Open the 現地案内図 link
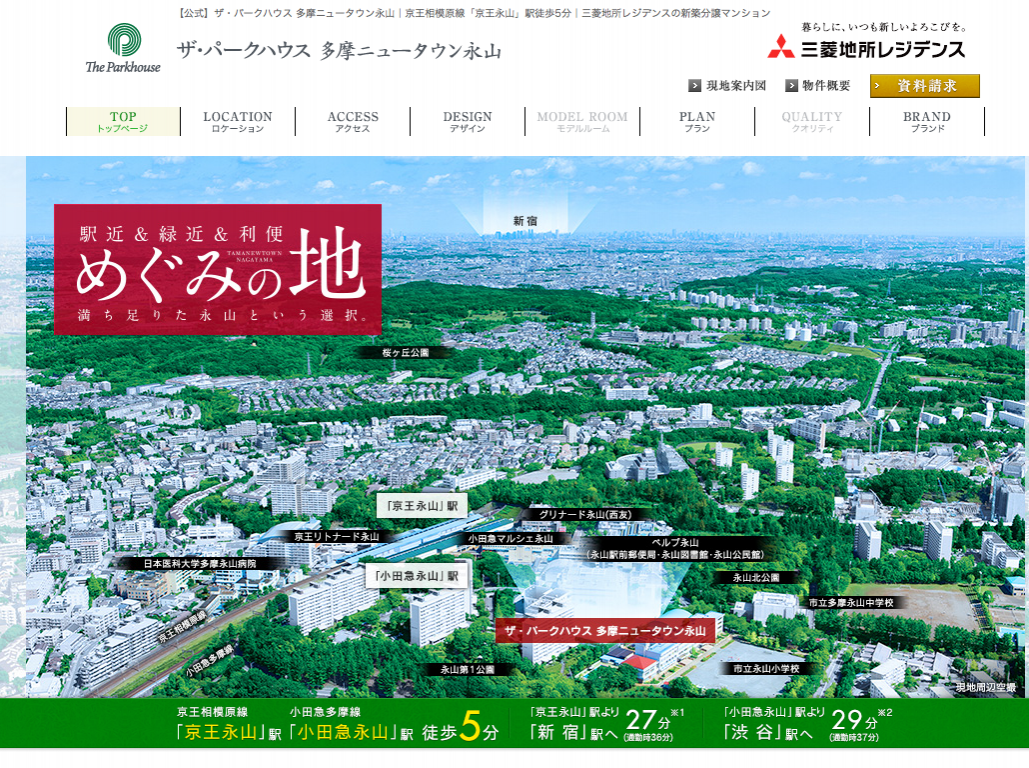Viewport: 1029px width, 768px height. (x=735, y=86)
